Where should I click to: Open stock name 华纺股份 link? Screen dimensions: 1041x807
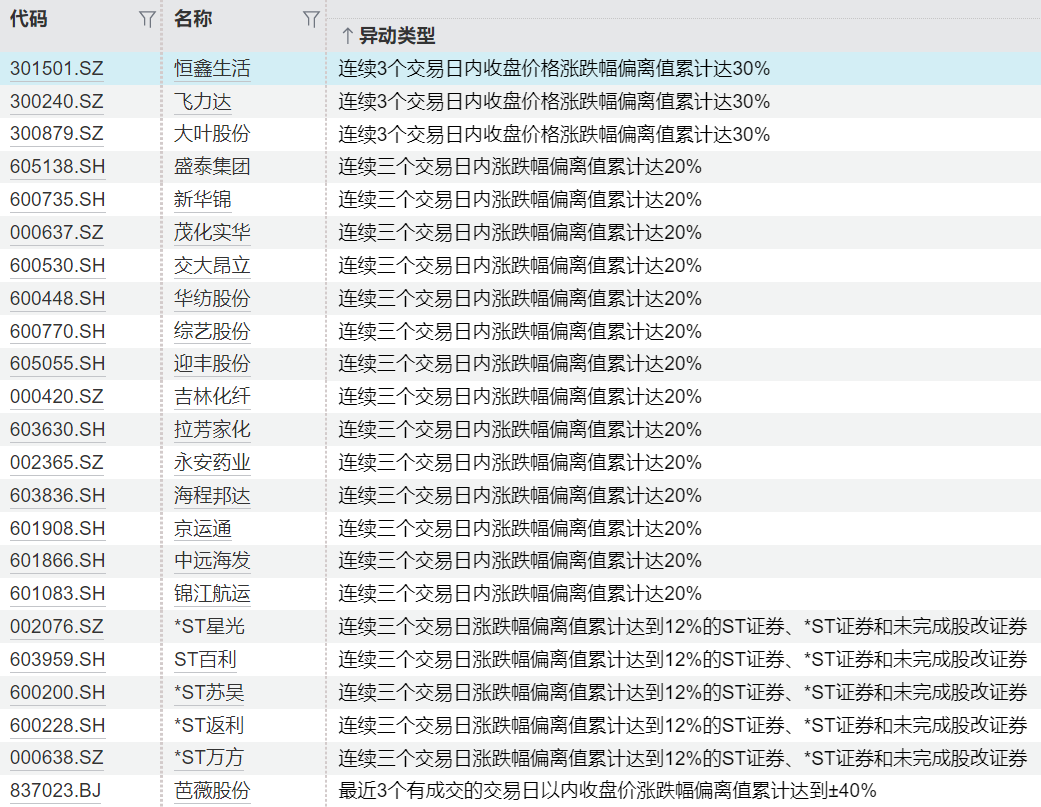tap(212, 299)
